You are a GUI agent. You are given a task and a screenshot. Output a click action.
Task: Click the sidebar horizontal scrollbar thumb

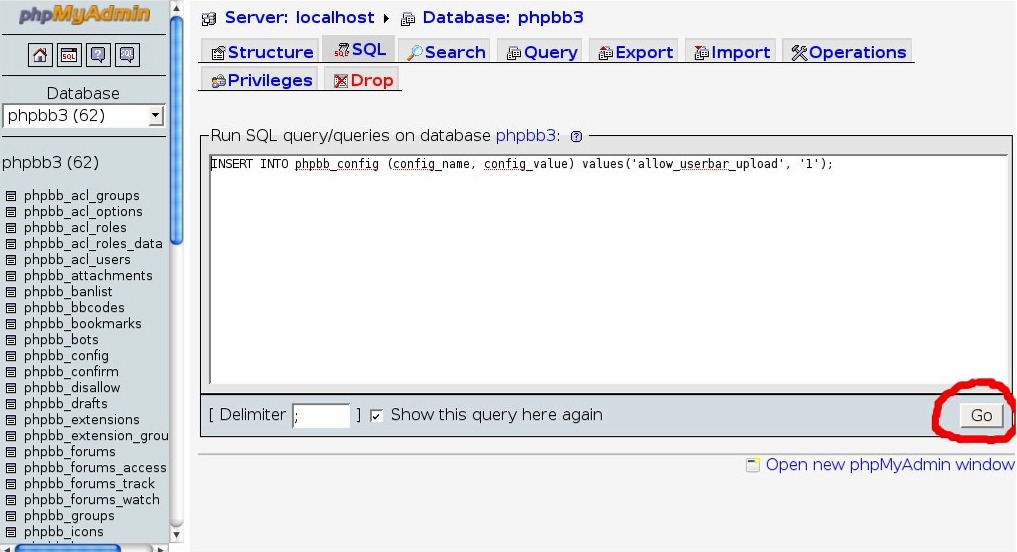68,548
